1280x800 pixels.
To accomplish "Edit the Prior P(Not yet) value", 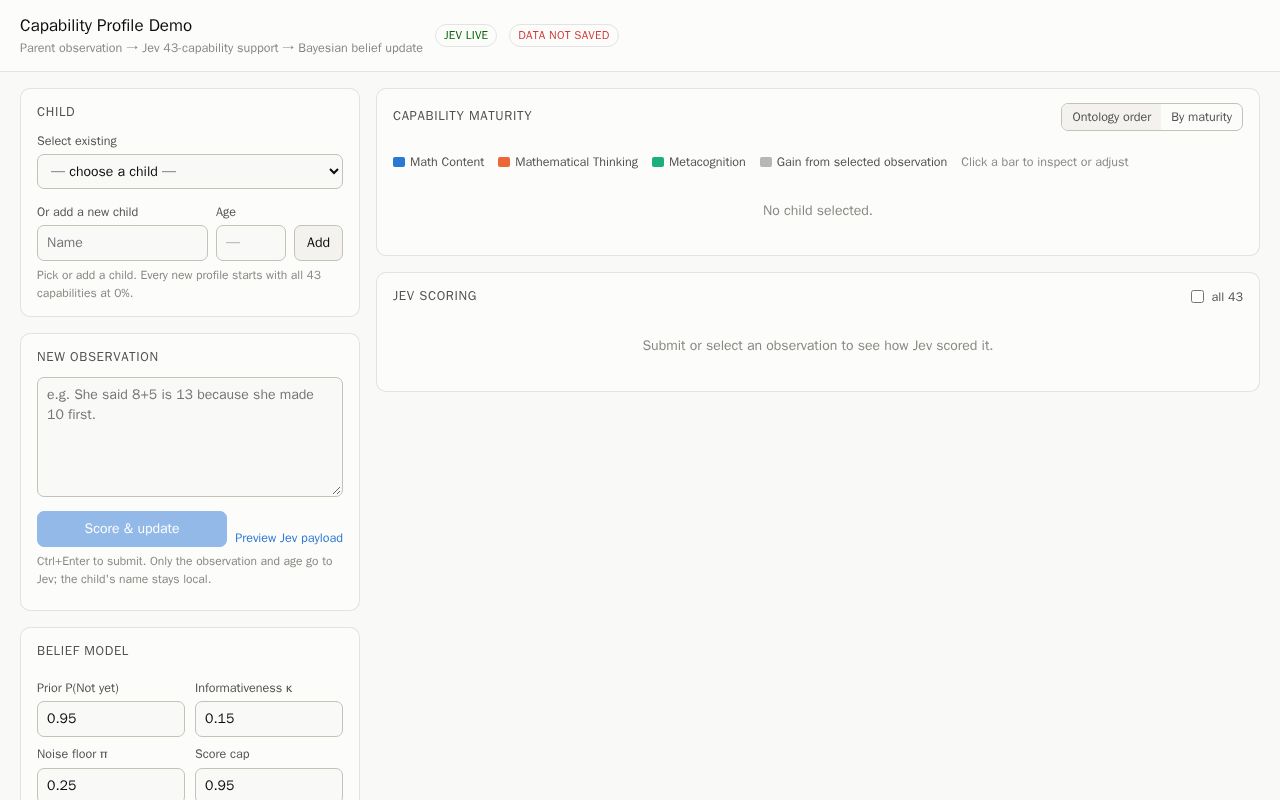I will coord(111,719).
